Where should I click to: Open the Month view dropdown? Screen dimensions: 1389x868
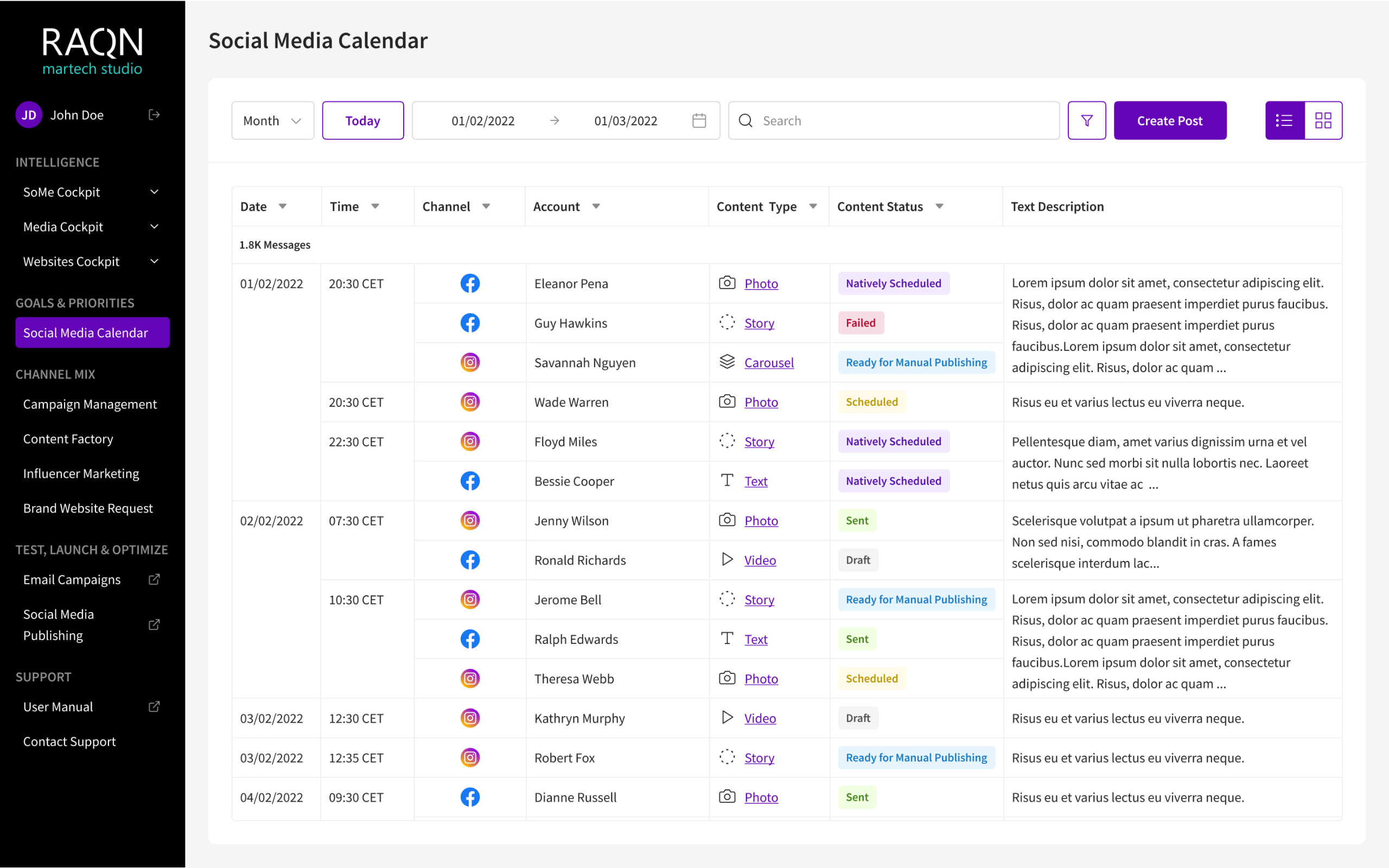[x=272, y=120]
